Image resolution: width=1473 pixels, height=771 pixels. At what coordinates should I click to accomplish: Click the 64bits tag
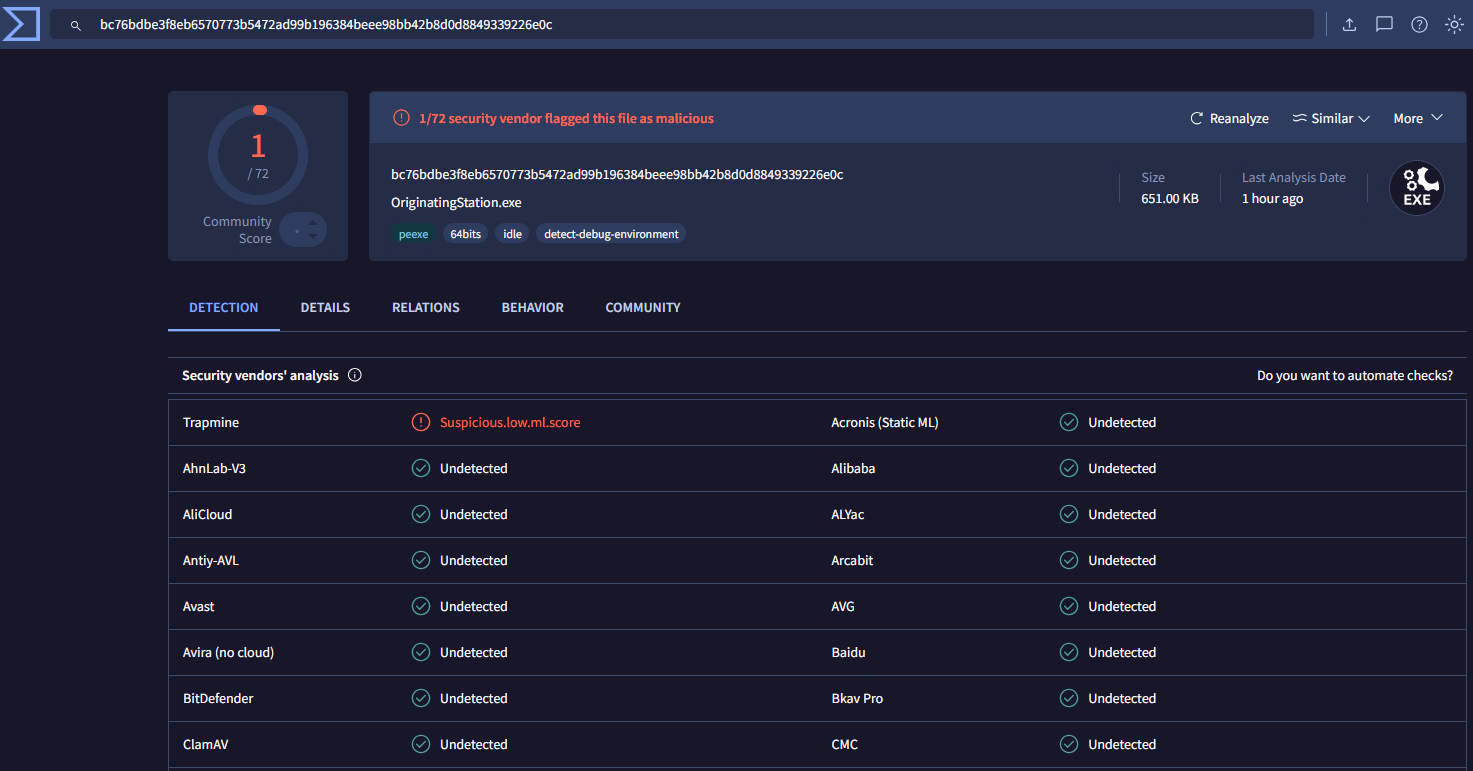pyautogui.click(x=465, y=234)
